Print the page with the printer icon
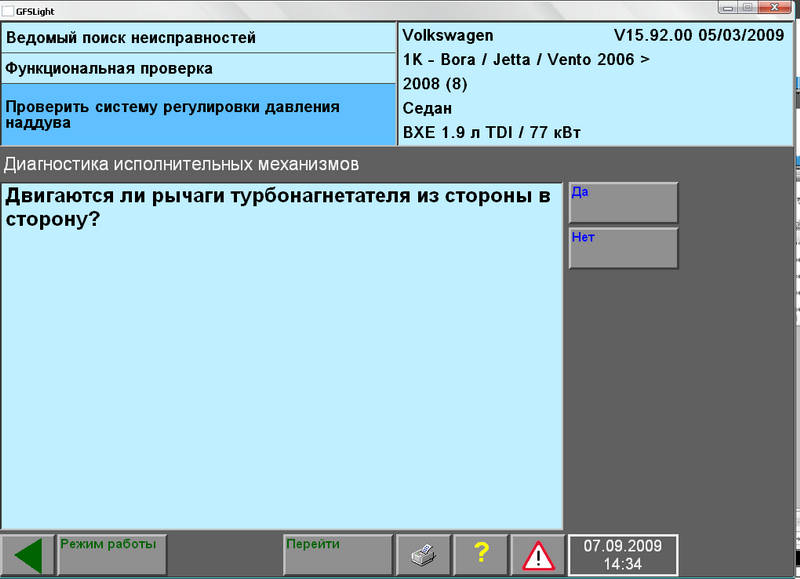The width and height of the screenshot is (800, 579). point(423,555)
